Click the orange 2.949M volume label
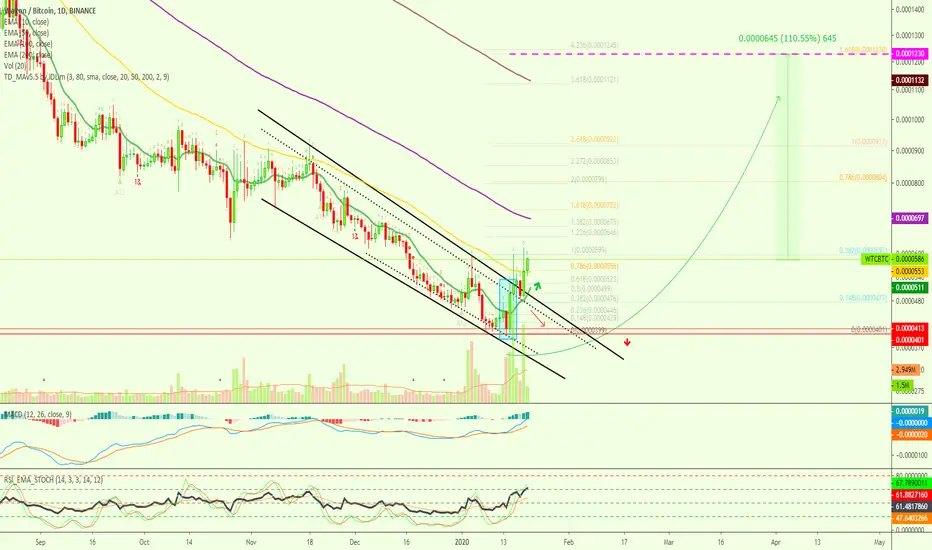Image resolution: width=932 pixels, height=550 pixels. pyautogui.click(x=906, y=370)
